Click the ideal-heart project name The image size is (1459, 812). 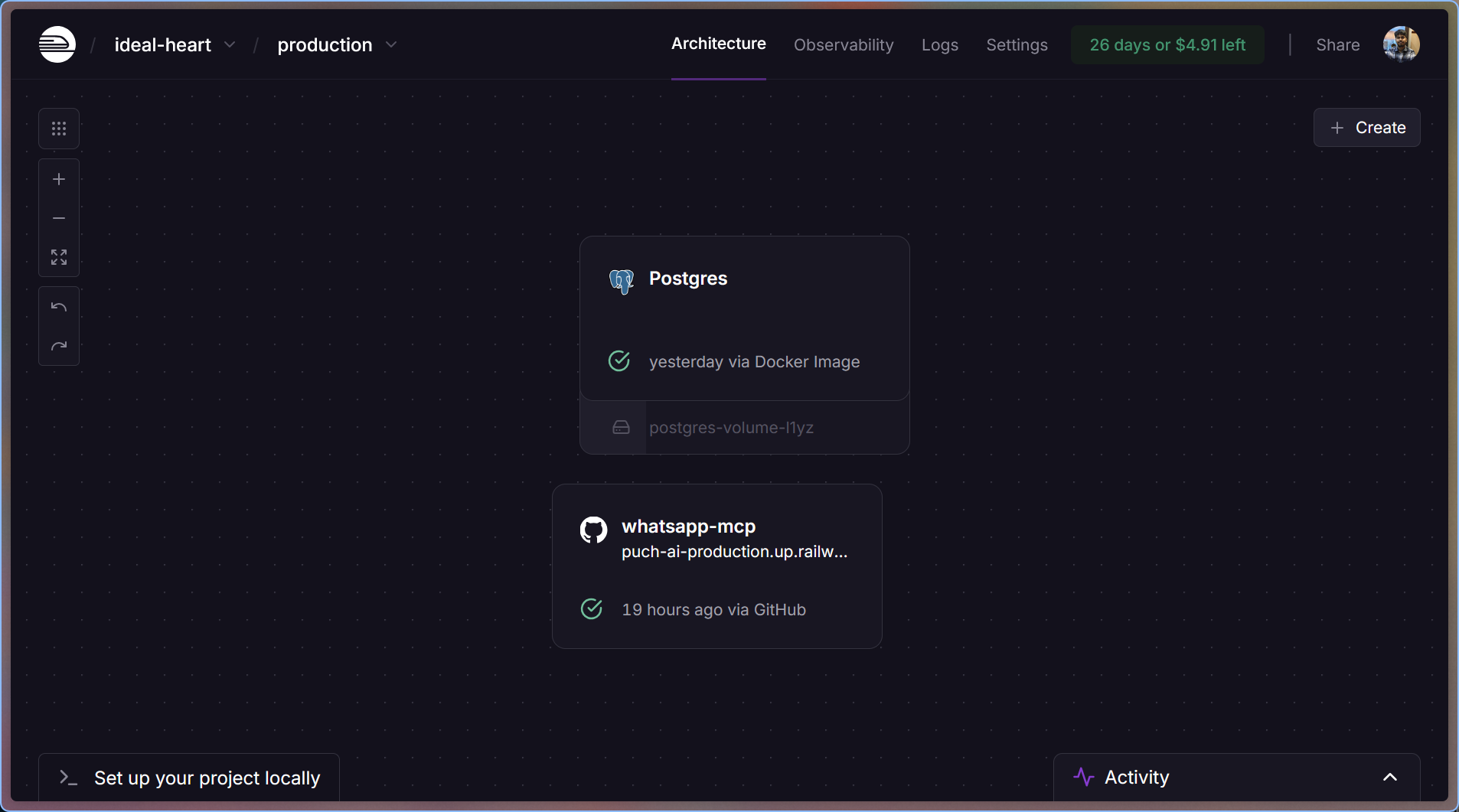[162, 44]
